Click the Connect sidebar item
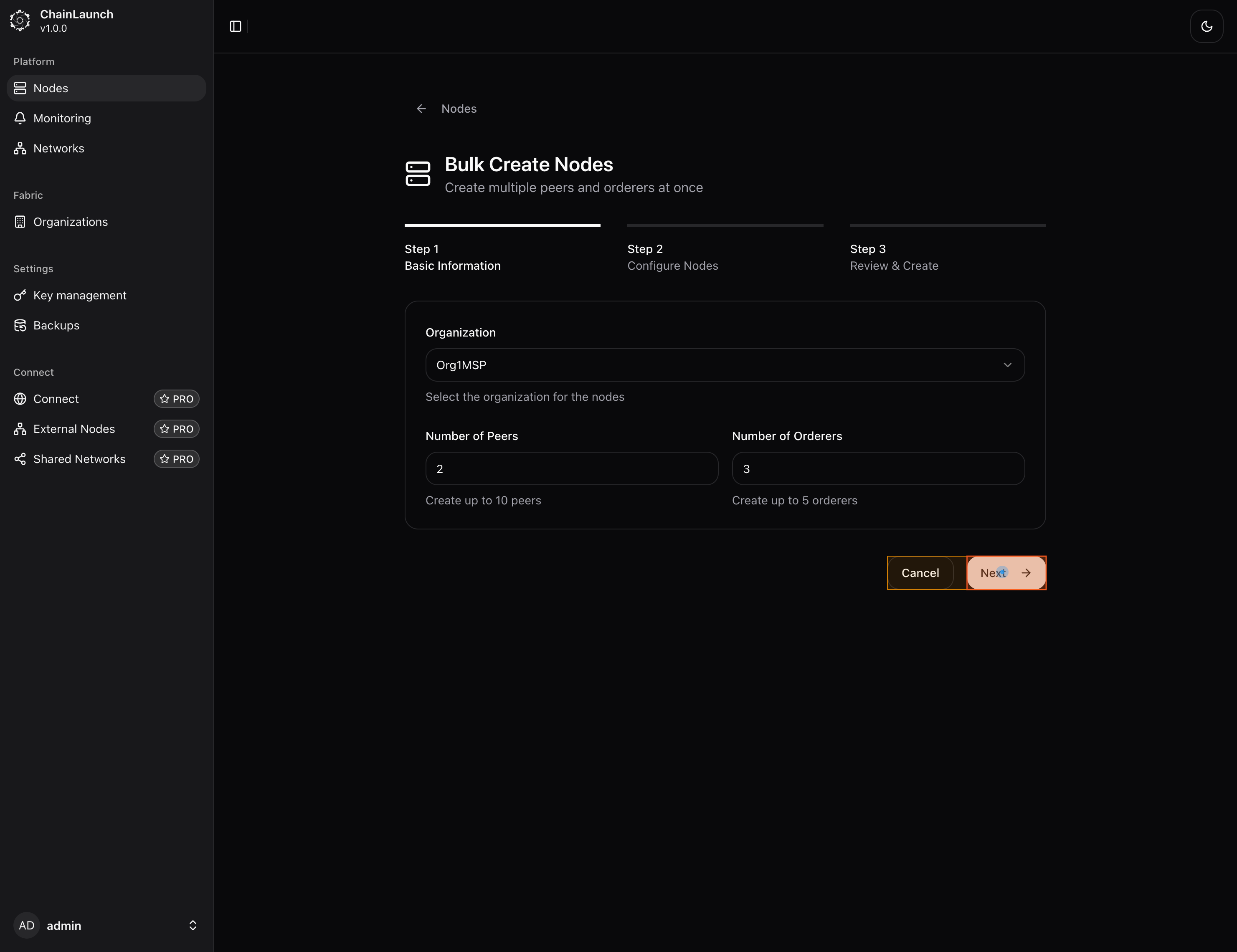This screenshot has width=1237, height=952. point(56,399)
